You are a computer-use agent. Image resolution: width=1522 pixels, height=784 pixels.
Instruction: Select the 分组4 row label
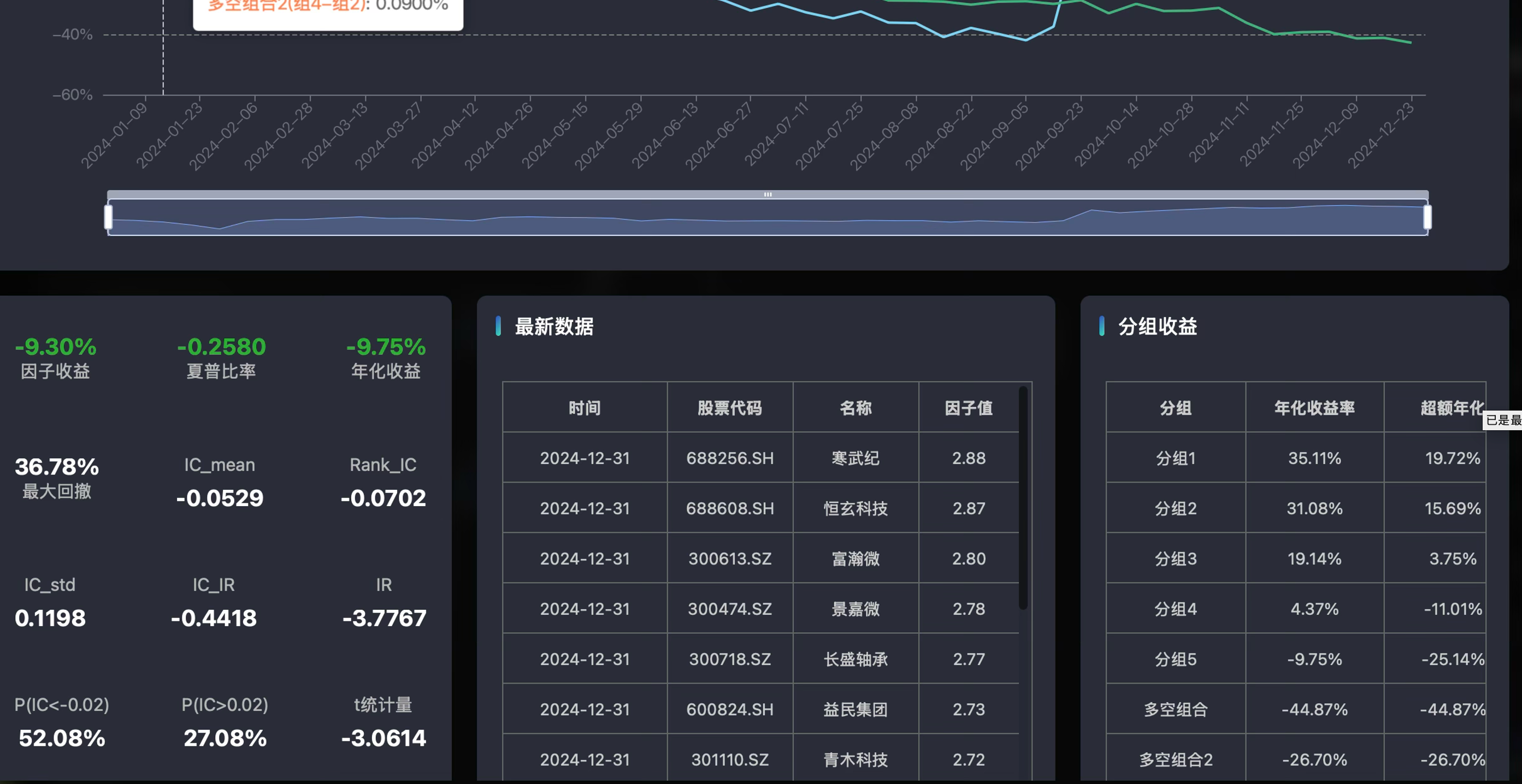[x=1175, y=609]
